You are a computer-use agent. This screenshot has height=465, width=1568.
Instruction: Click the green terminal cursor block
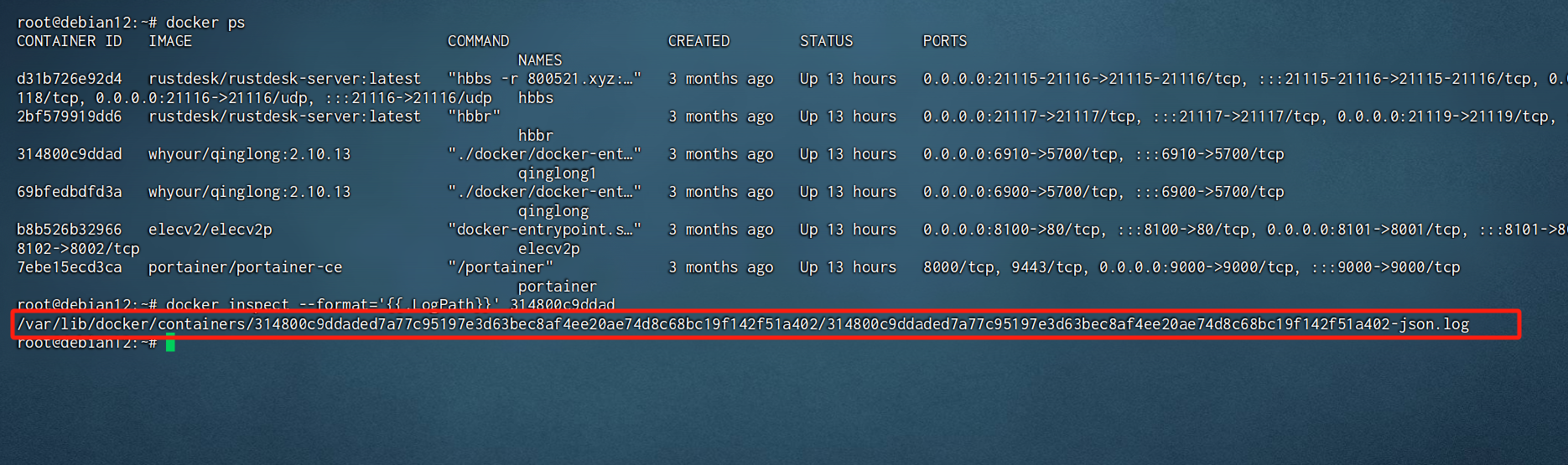[170, 342]
